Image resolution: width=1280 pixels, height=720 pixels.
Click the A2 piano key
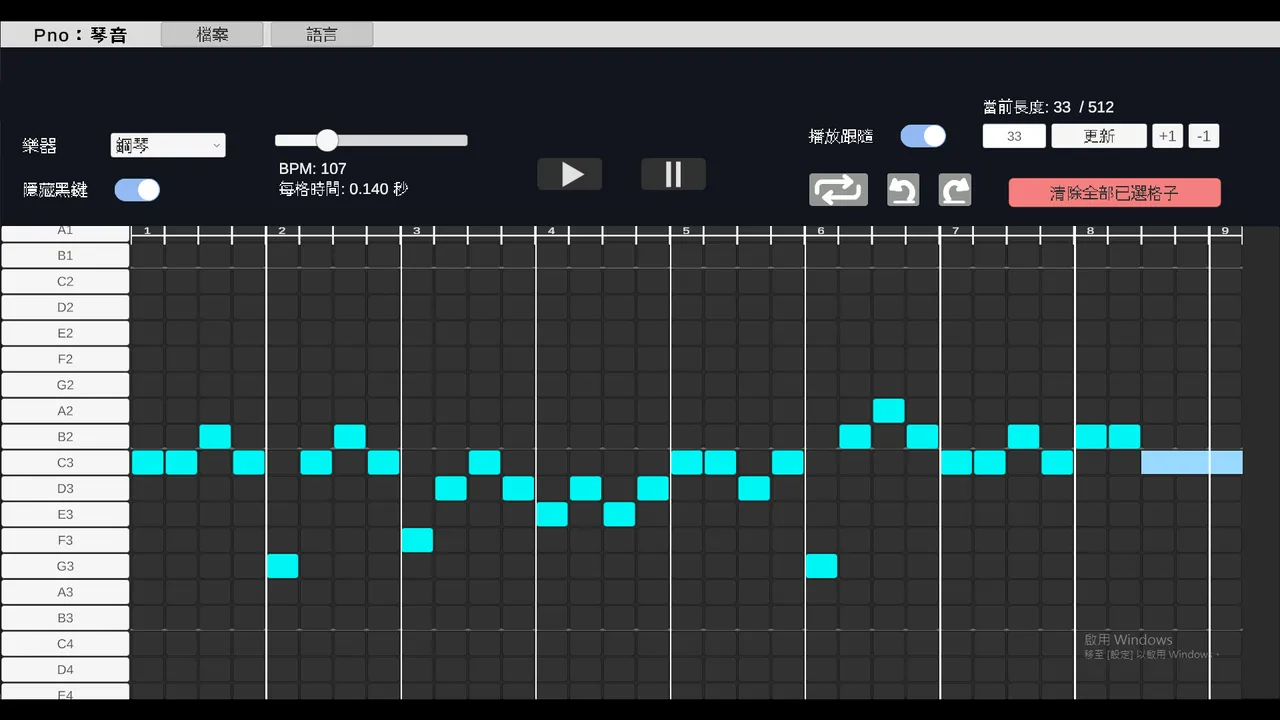point(65,410)
